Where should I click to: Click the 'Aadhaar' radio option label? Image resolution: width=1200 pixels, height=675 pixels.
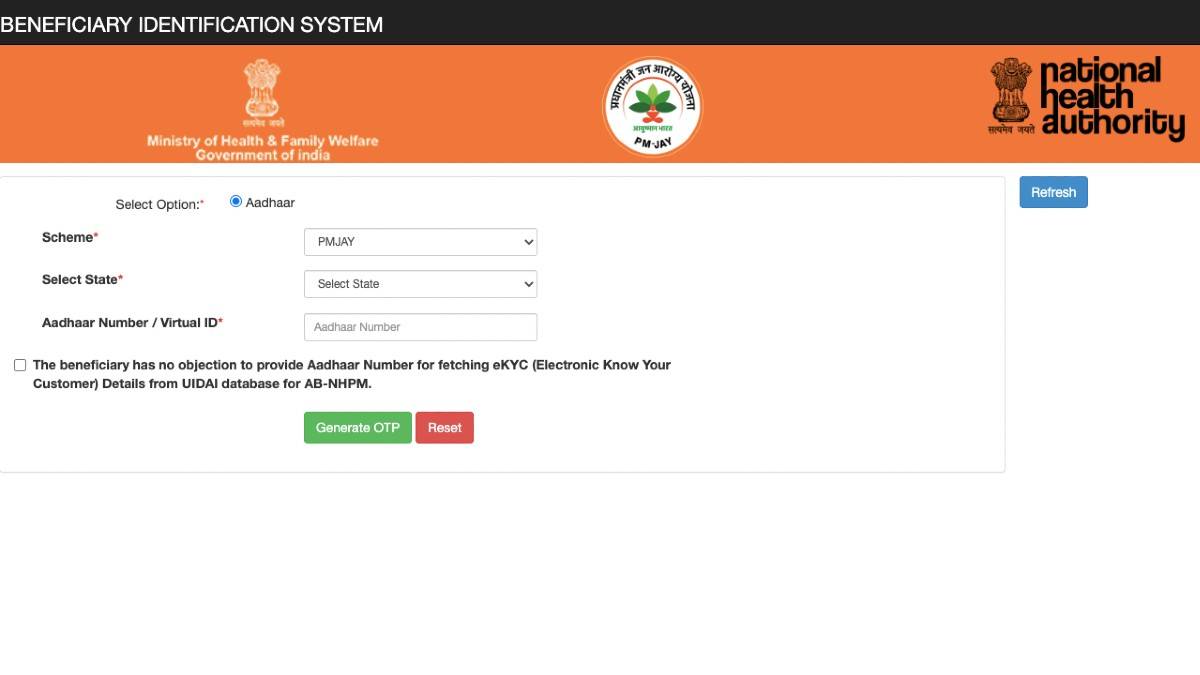270,203
